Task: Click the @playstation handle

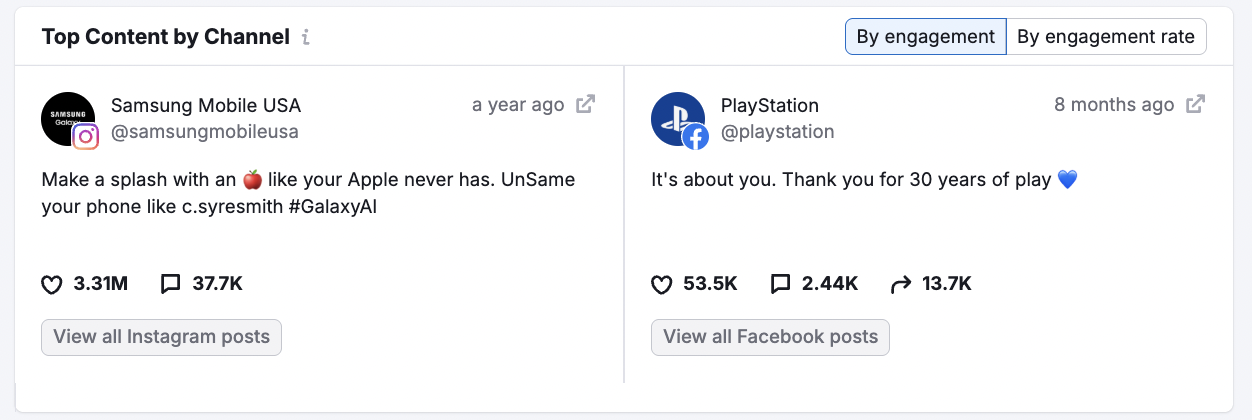Action: (777, 132)
